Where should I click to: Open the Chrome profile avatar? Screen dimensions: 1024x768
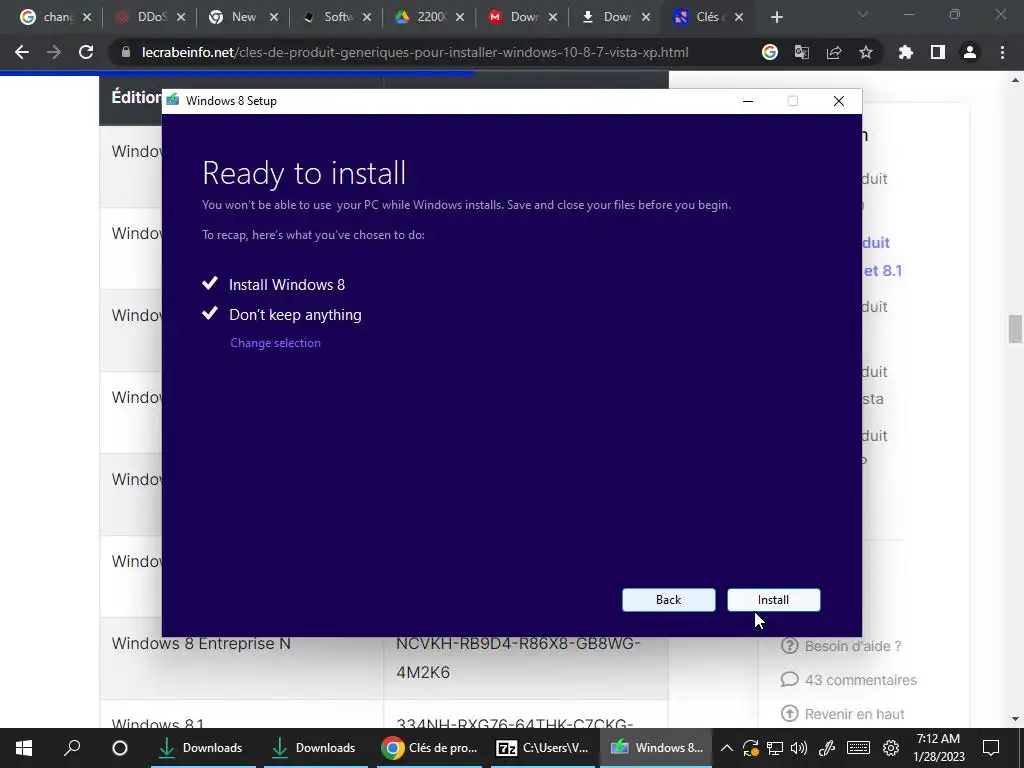coord(969,52)
